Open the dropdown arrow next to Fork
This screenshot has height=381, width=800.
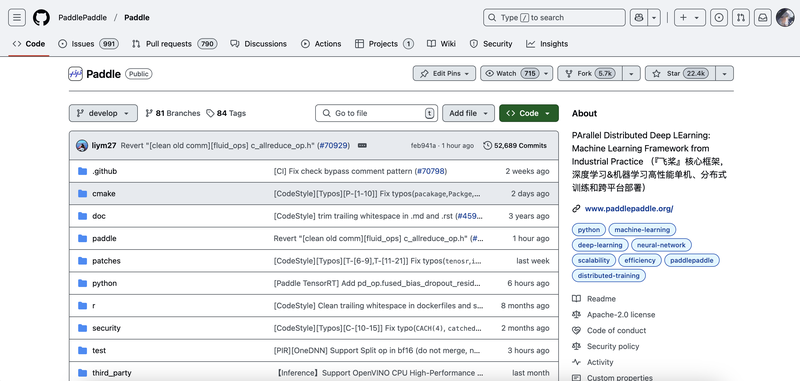pos(631,73)
